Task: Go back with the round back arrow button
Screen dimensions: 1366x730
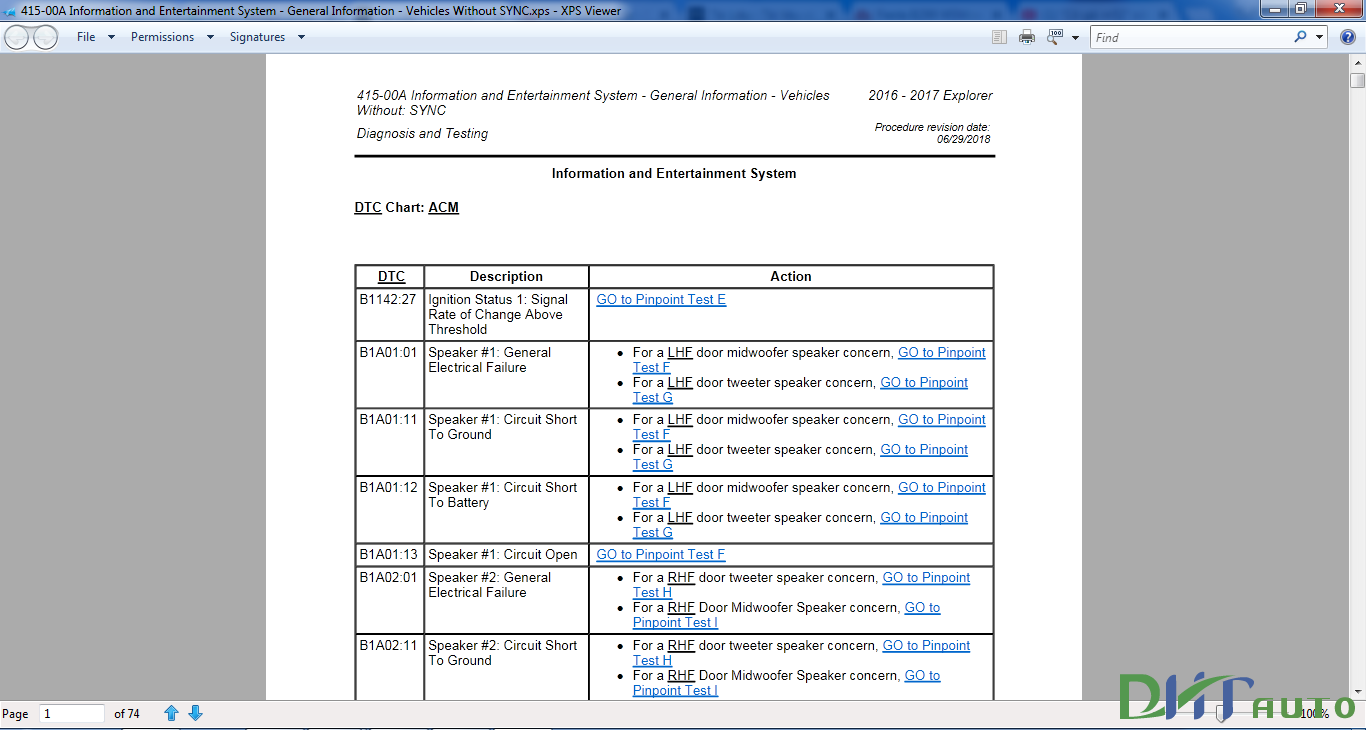Action: point(17,38)
